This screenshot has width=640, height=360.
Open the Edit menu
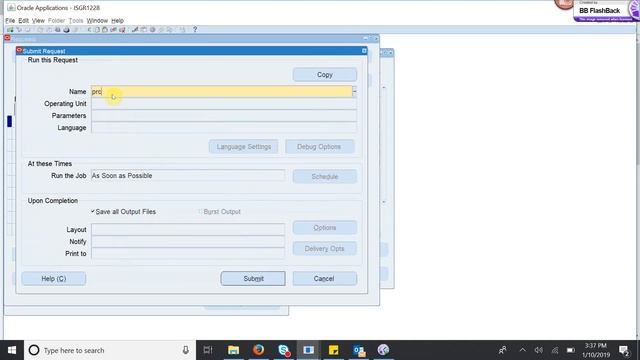(24, 20)
